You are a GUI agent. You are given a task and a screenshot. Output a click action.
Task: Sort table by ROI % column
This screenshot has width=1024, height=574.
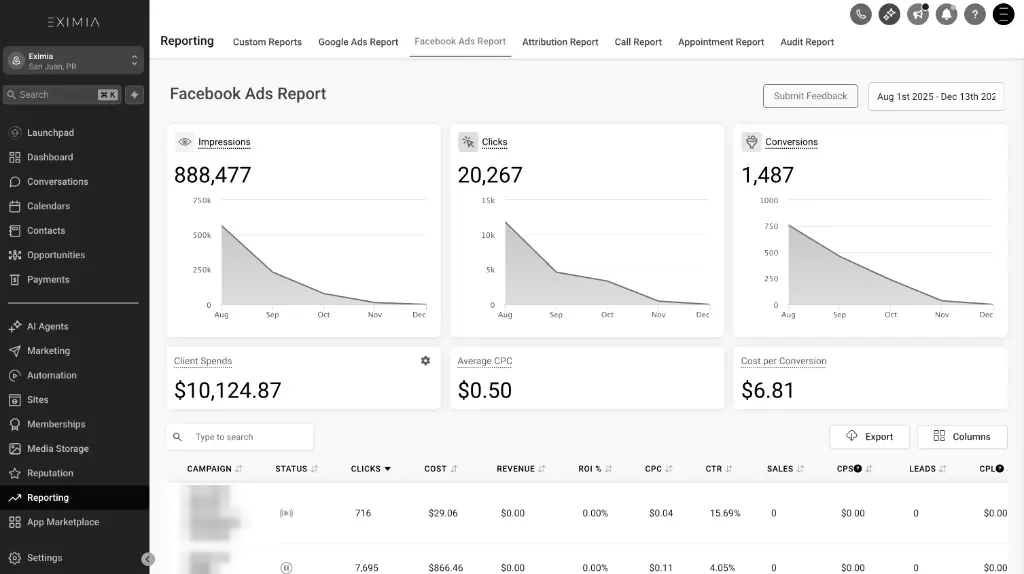click(595, 469)
